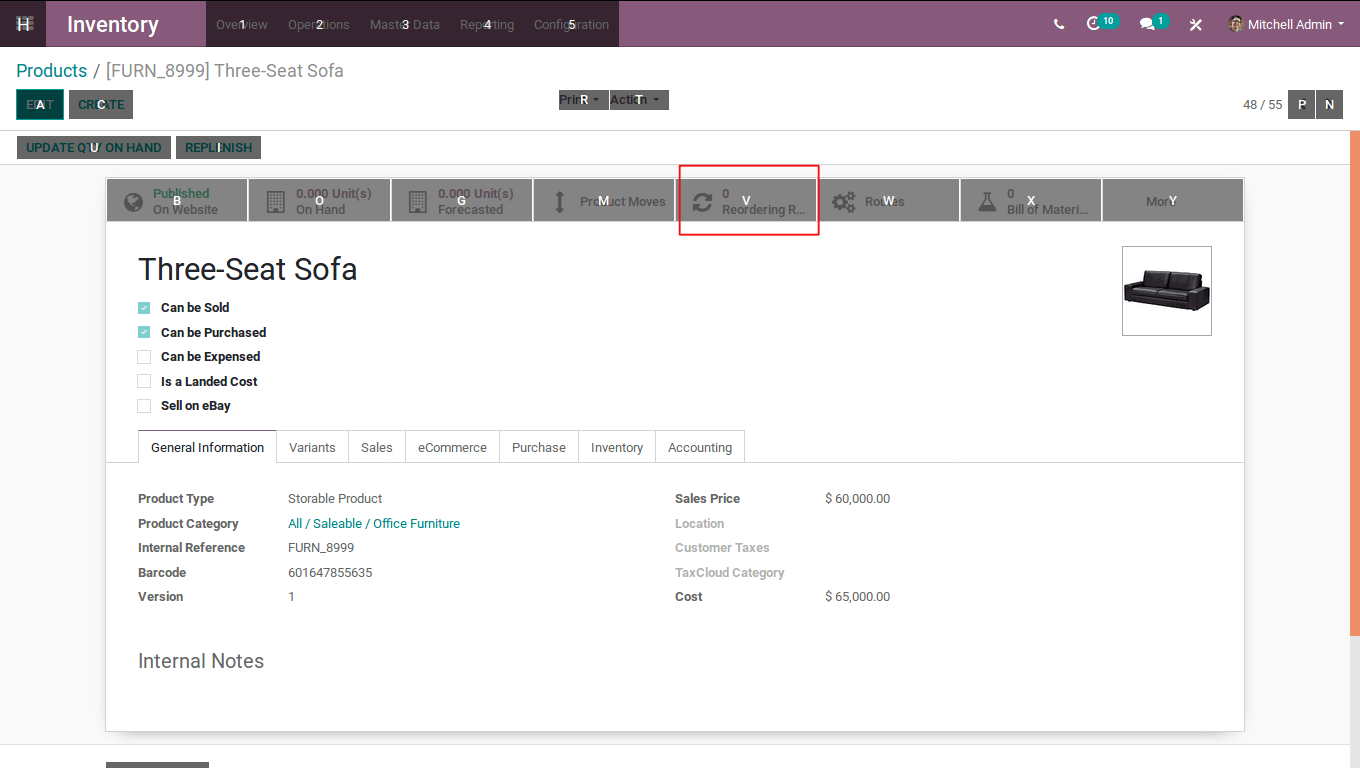Open the Configuration menu
Screen dimensions: 1360x768
(x=571, y=24)
